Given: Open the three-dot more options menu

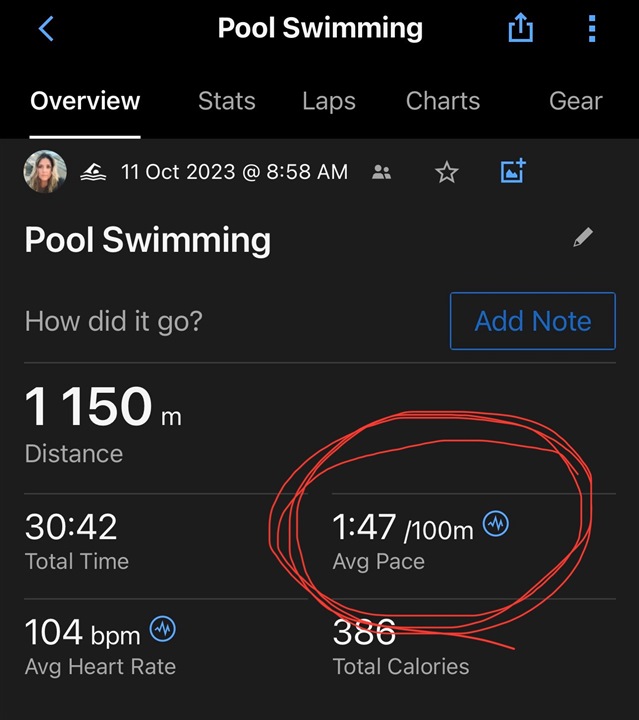Looking at the screenshot, I should [x=592, y=28].
